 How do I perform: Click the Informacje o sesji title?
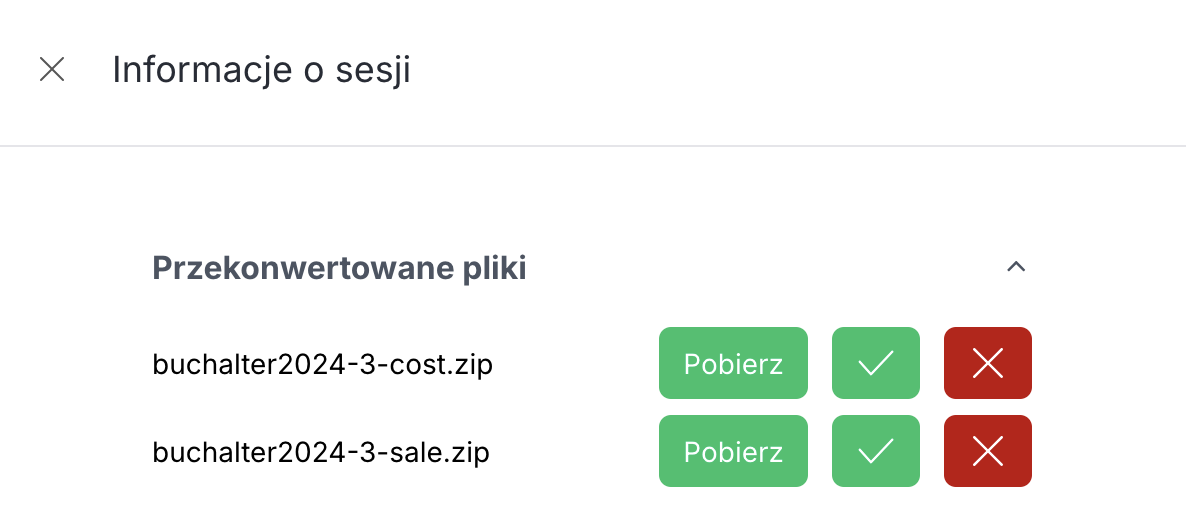click(x=261, y=70)
